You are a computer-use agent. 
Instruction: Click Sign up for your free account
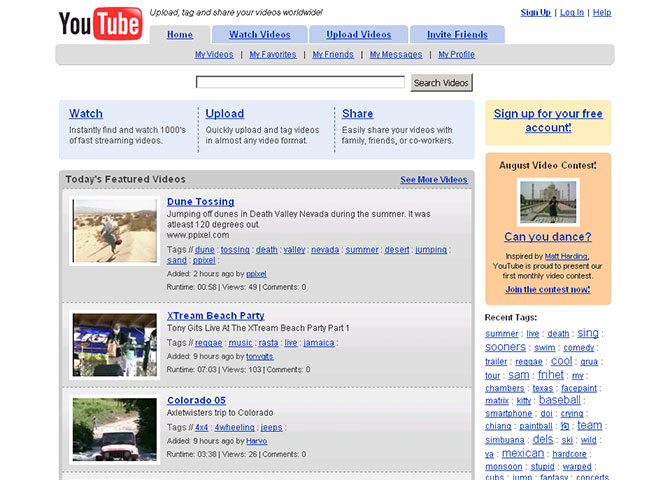tap(548, 121)
